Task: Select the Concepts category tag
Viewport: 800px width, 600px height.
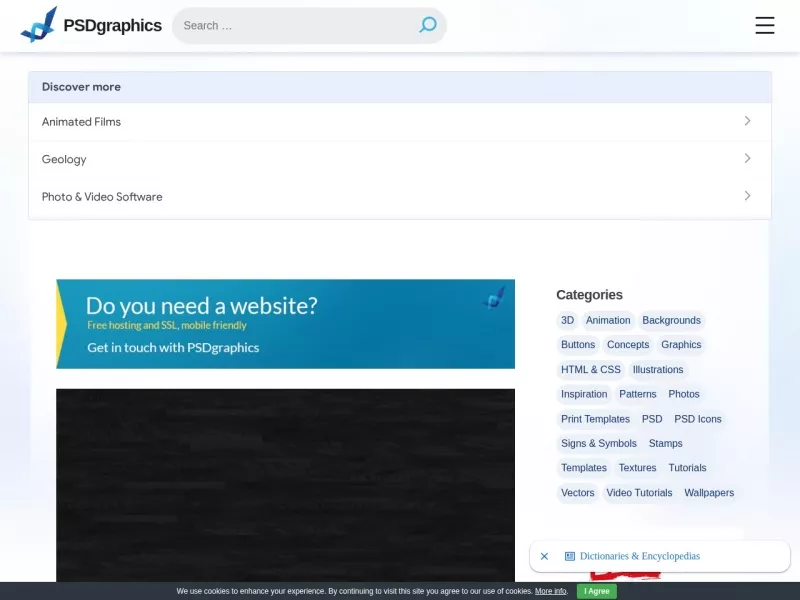Action: pyautogui.click(x=628, y=345)
